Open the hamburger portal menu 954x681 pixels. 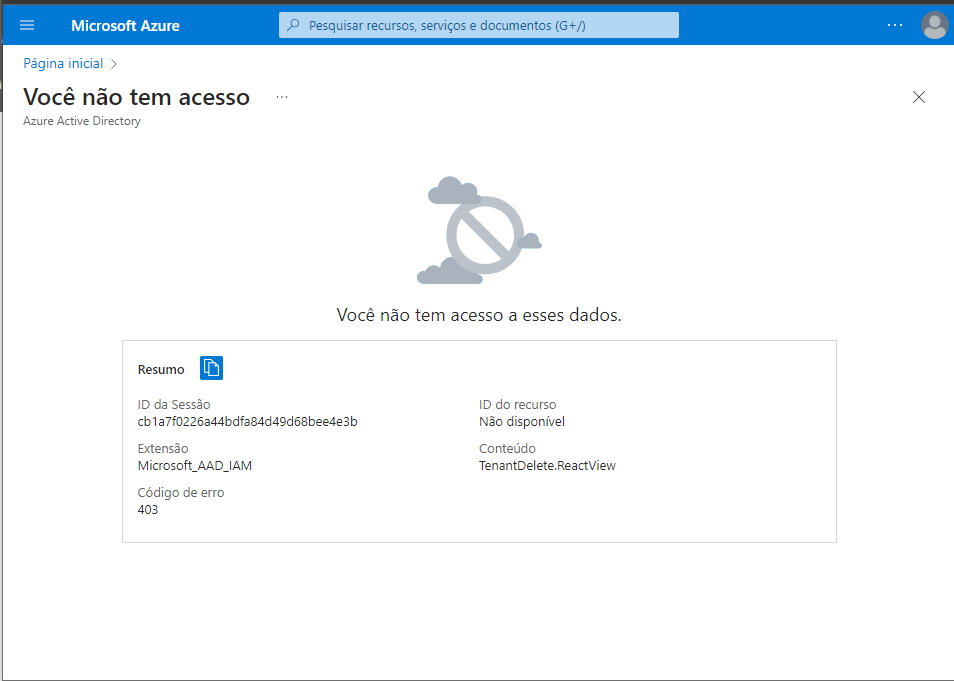27,25
